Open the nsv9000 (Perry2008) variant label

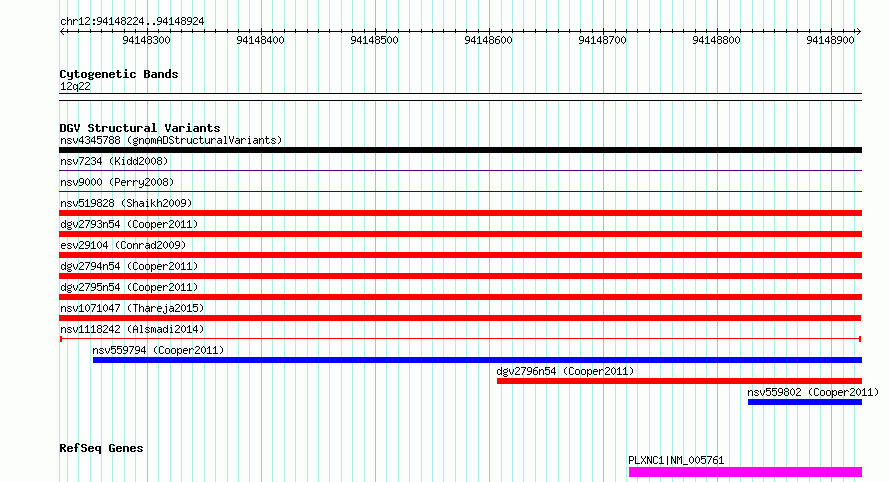[117, 182]
